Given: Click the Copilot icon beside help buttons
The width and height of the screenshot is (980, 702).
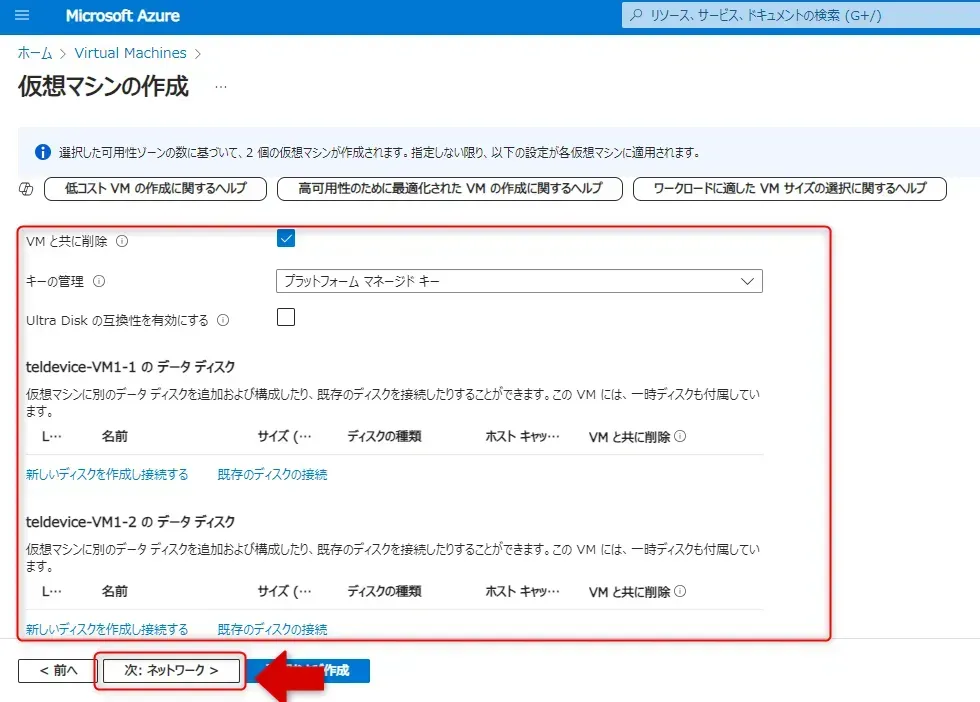Looking at the screenshot, I should (x=27, y=189).
